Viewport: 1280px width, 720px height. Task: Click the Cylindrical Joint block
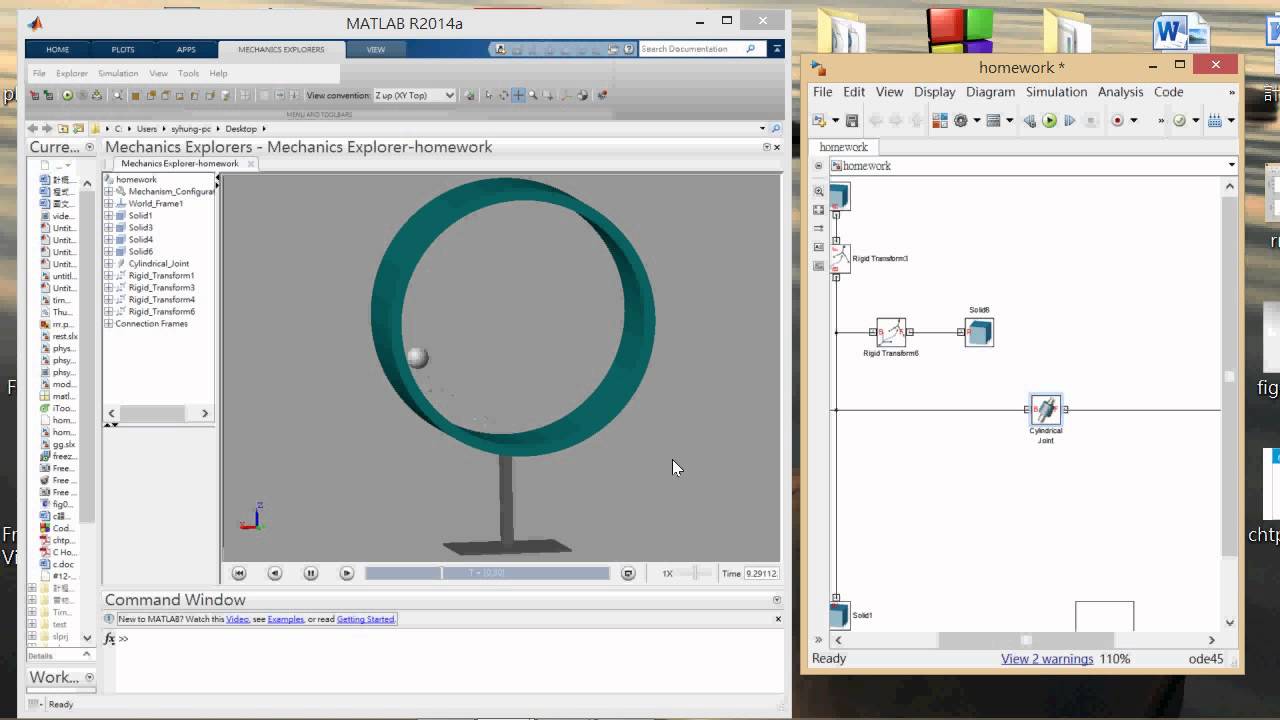[x=1046, y=409]
